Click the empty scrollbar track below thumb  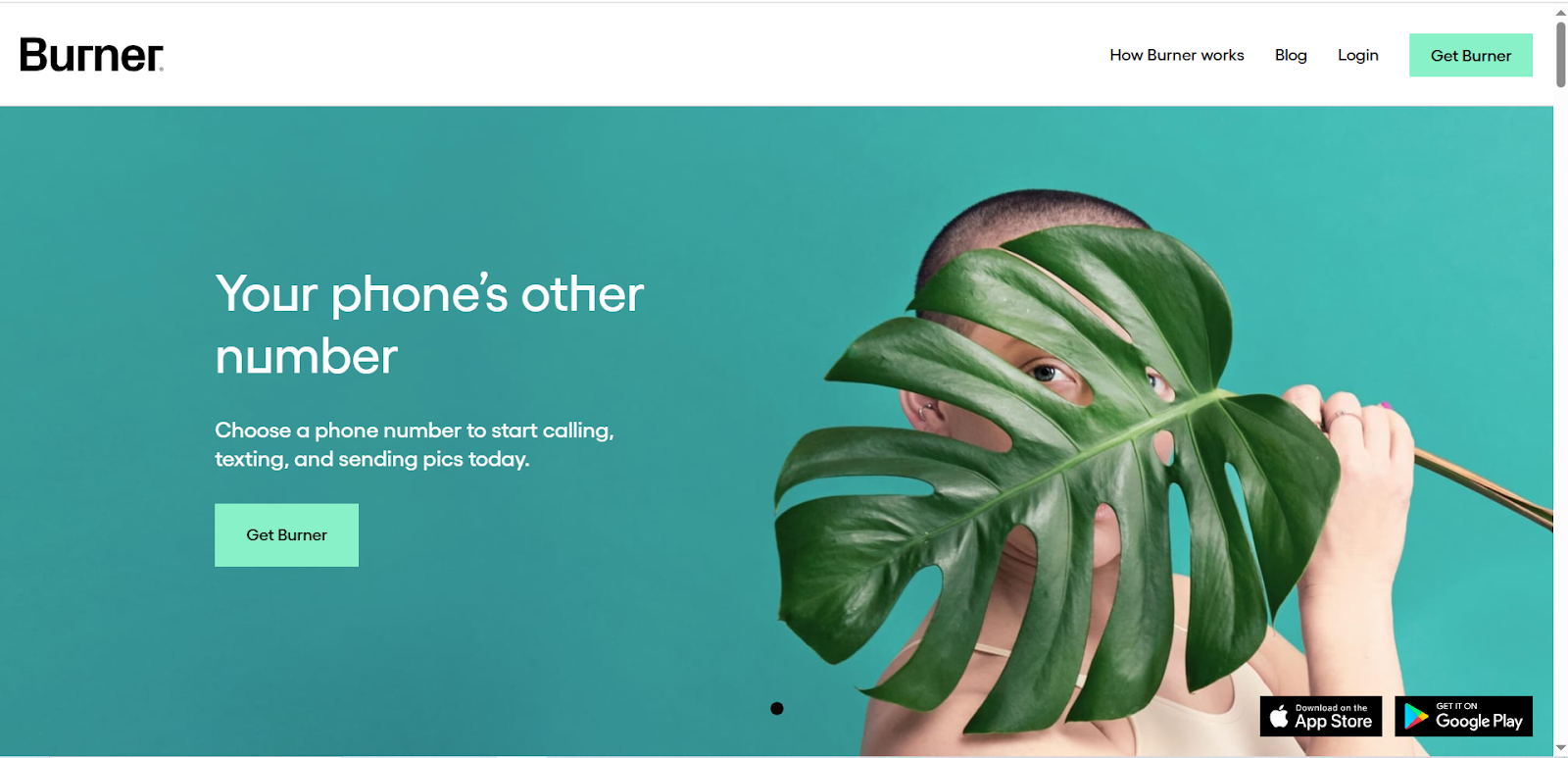pyautogui.click(x=1560, y=412)
